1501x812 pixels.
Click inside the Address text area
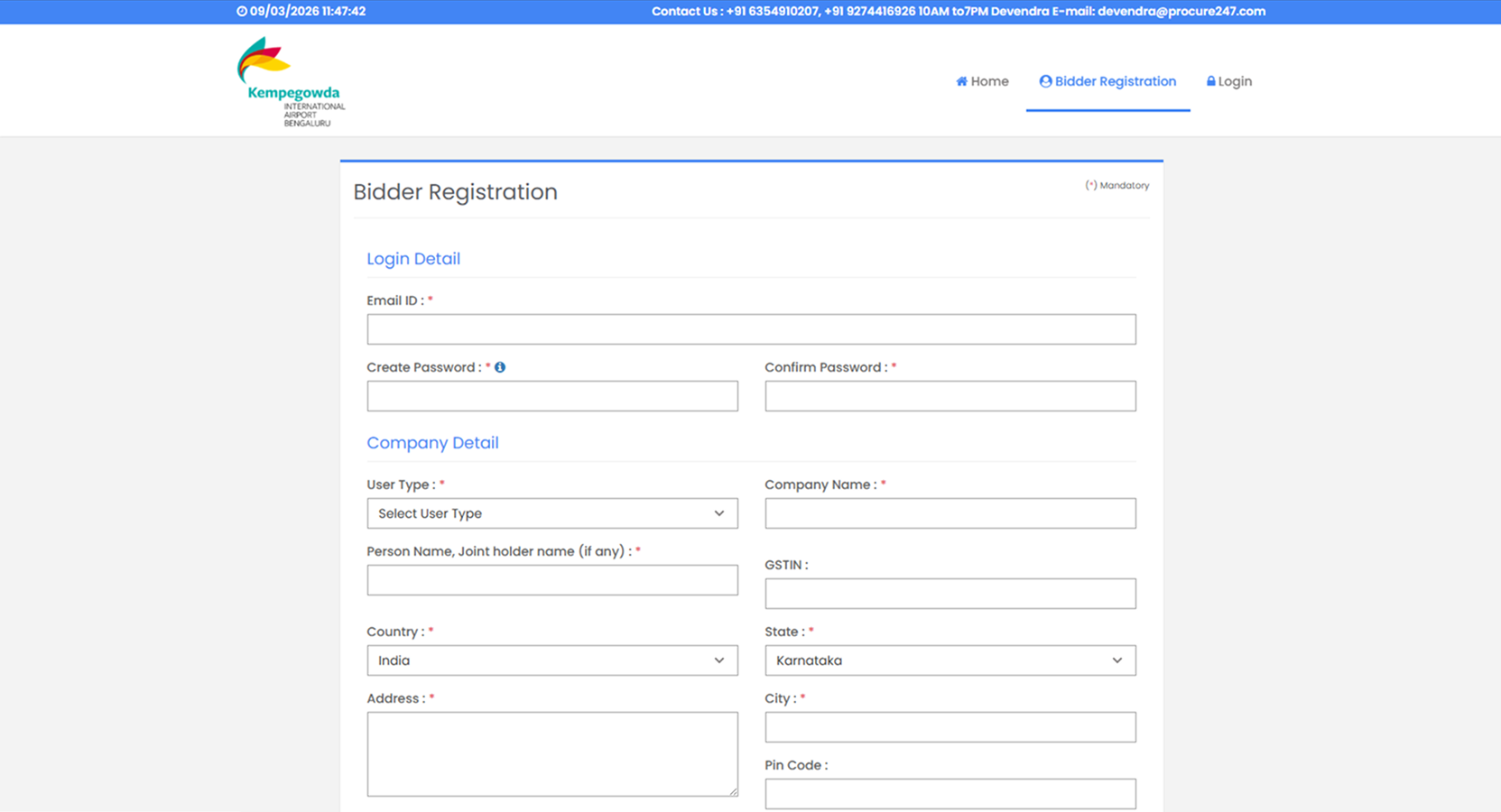[x=551, y=753]
